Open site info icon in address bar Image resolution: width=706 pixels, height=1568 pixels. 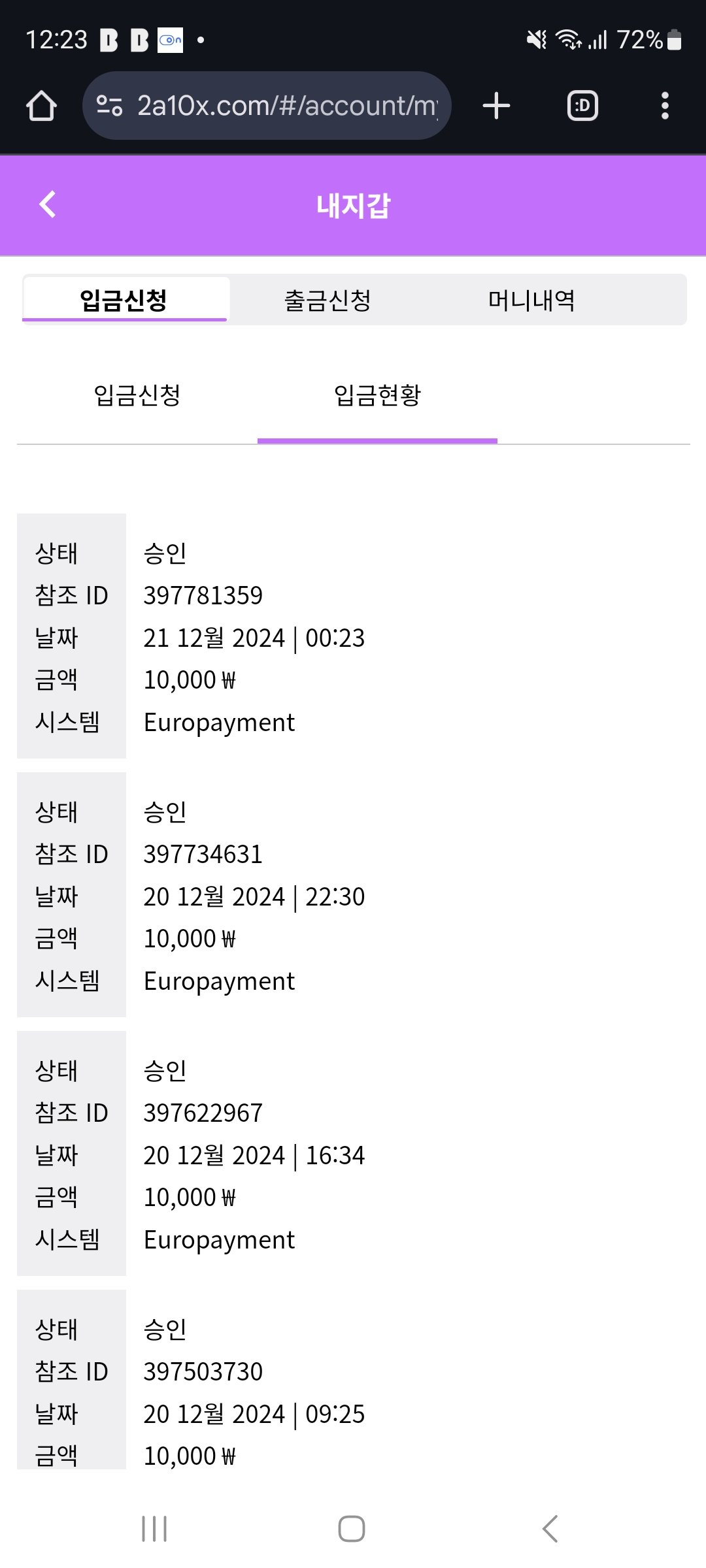tap(109, 106)
